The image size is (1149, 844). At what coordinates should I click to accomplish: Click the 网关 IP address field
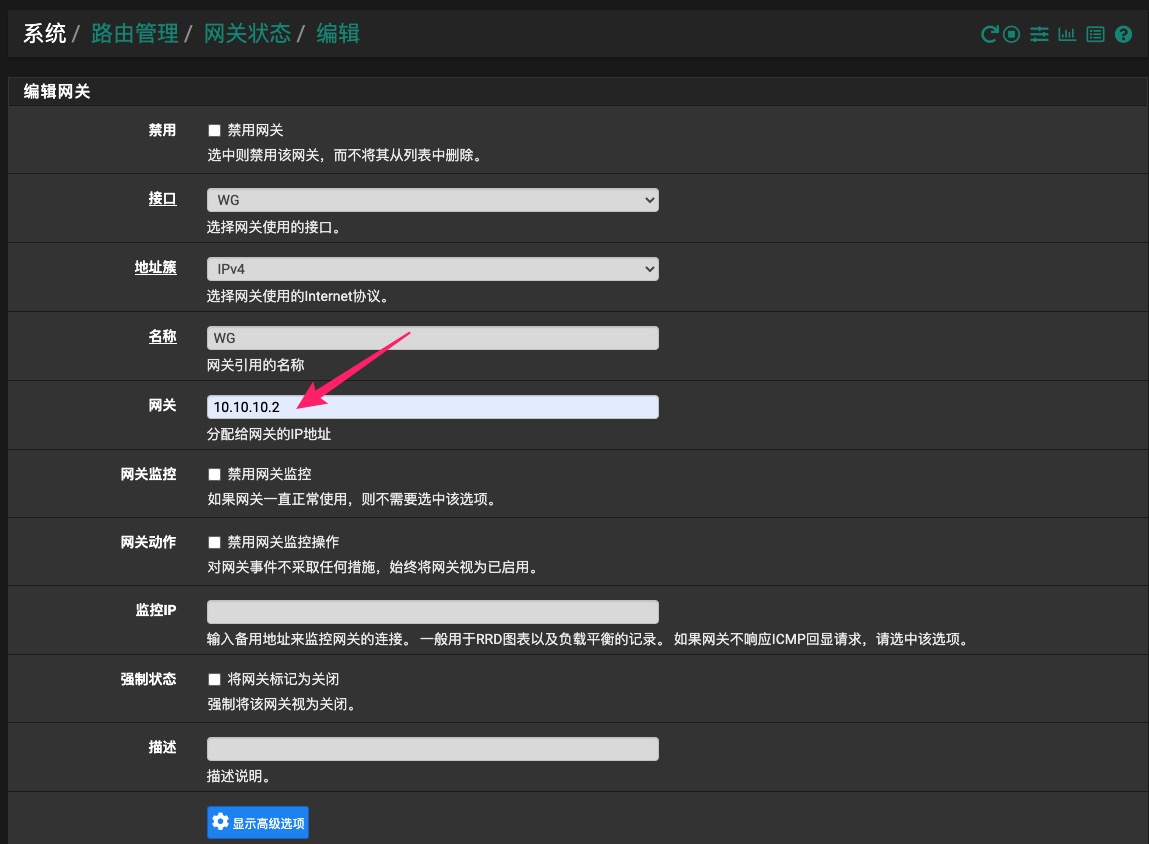pyautogui.click(x=432, y=407)
